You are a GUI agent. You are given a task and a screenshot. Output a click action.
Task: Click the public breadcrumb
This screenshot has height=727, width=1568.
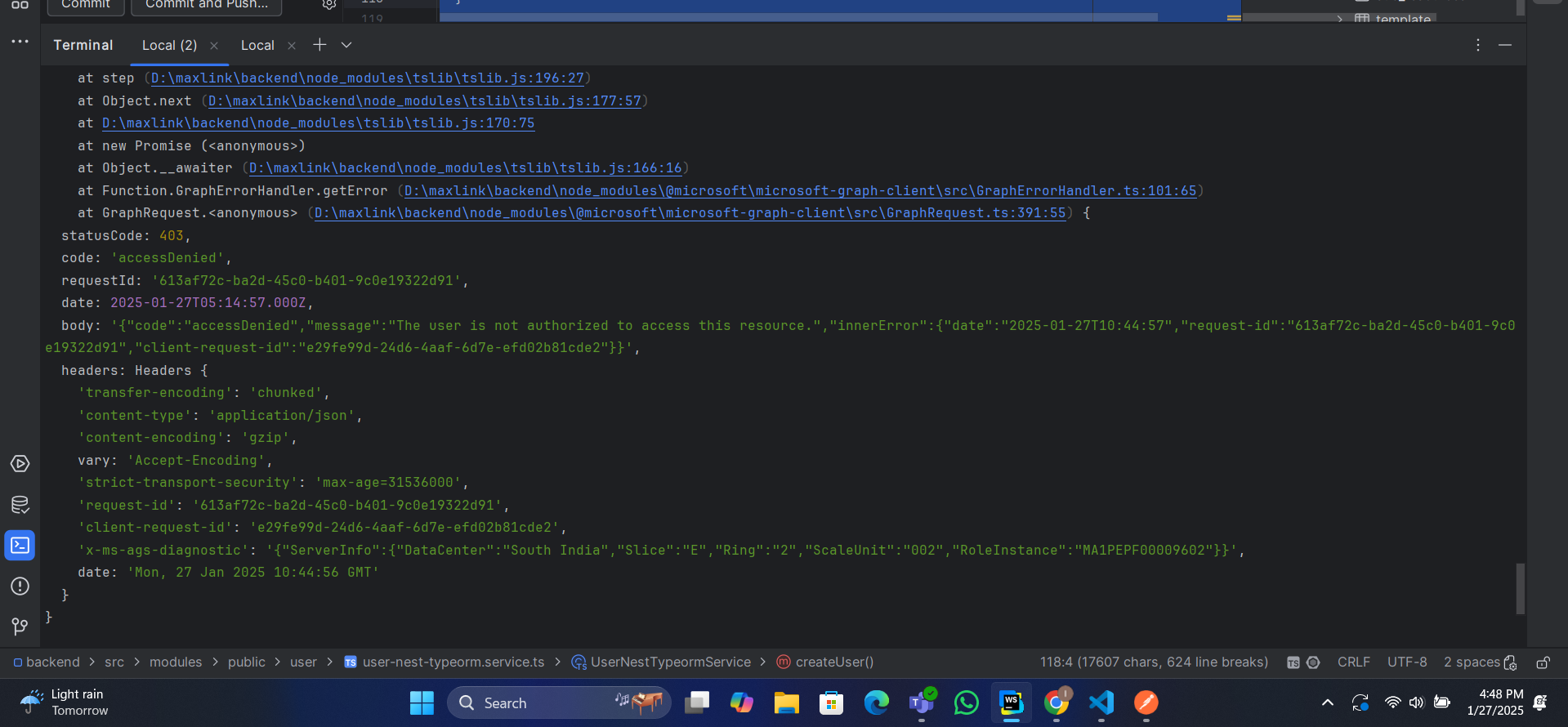(x=247, y=662)
